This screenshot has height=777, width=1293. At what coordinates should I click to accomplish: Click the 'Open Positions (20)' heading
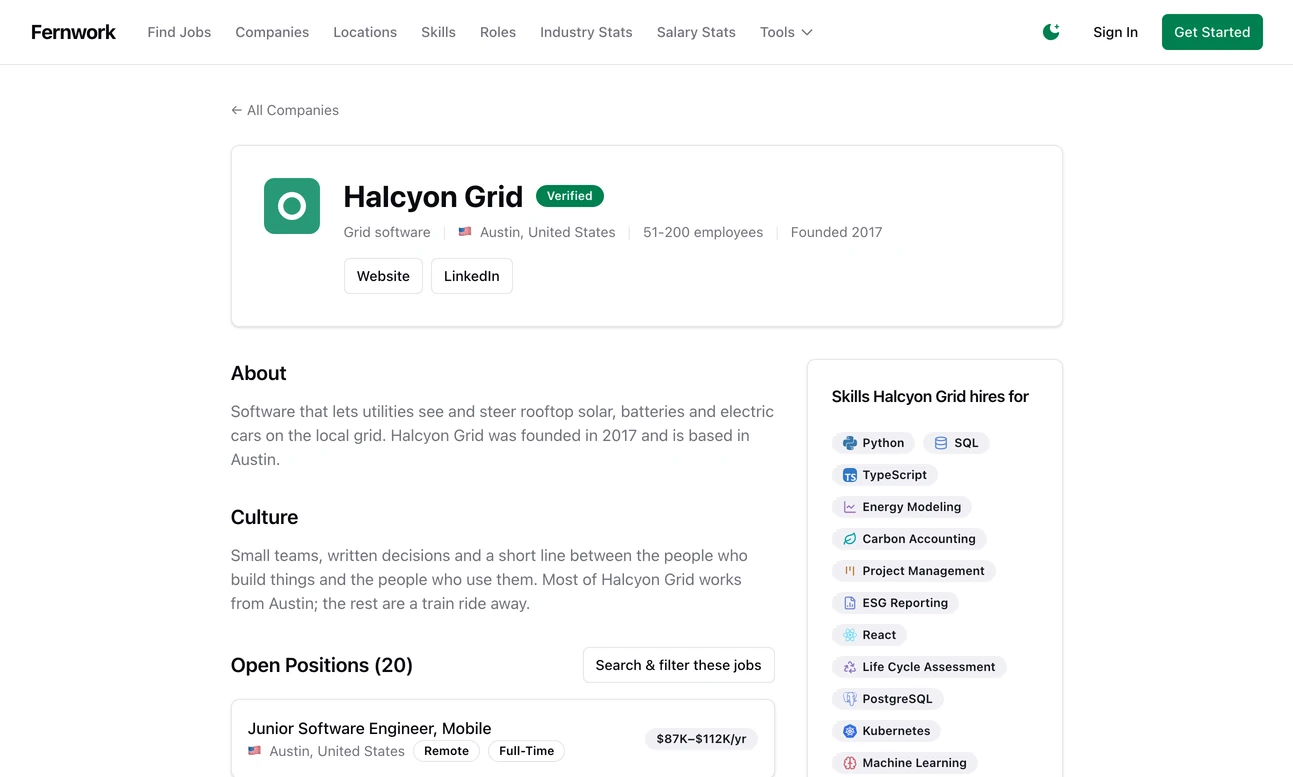322,665
